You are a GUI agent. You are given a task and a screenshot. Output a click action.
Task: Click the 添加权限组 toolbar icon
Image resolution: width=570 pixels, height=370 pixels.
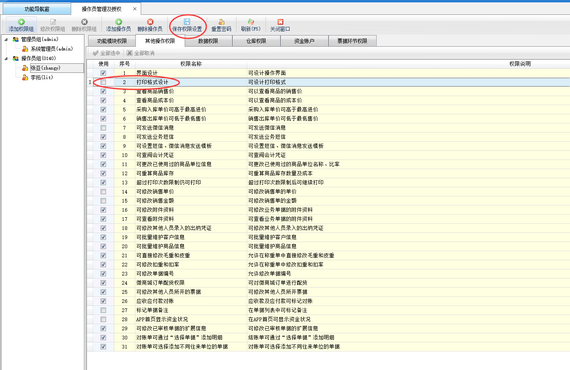tap(21, 22)
